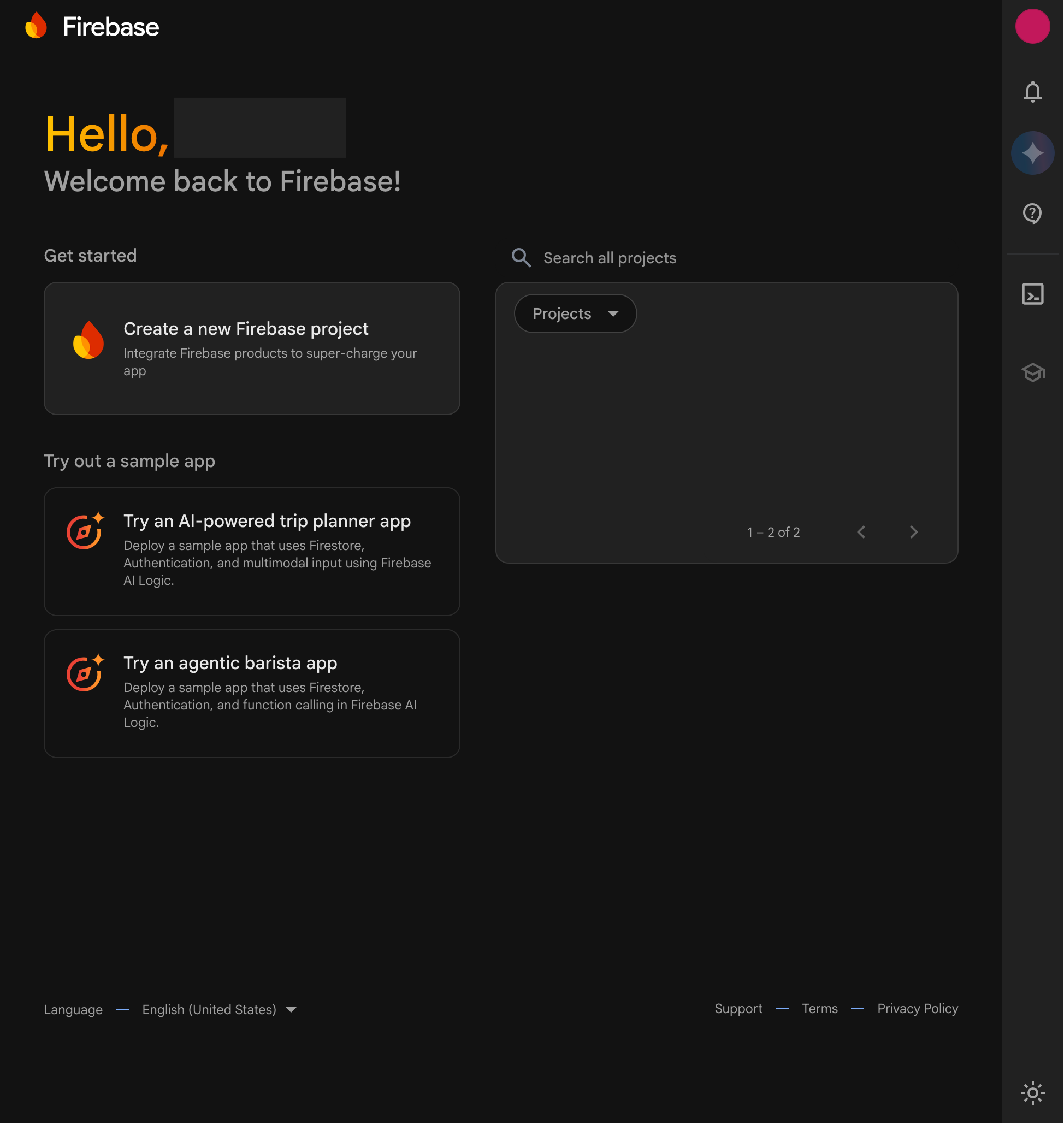
Task: Open the Terms link
Action: tap(819, 1009)
